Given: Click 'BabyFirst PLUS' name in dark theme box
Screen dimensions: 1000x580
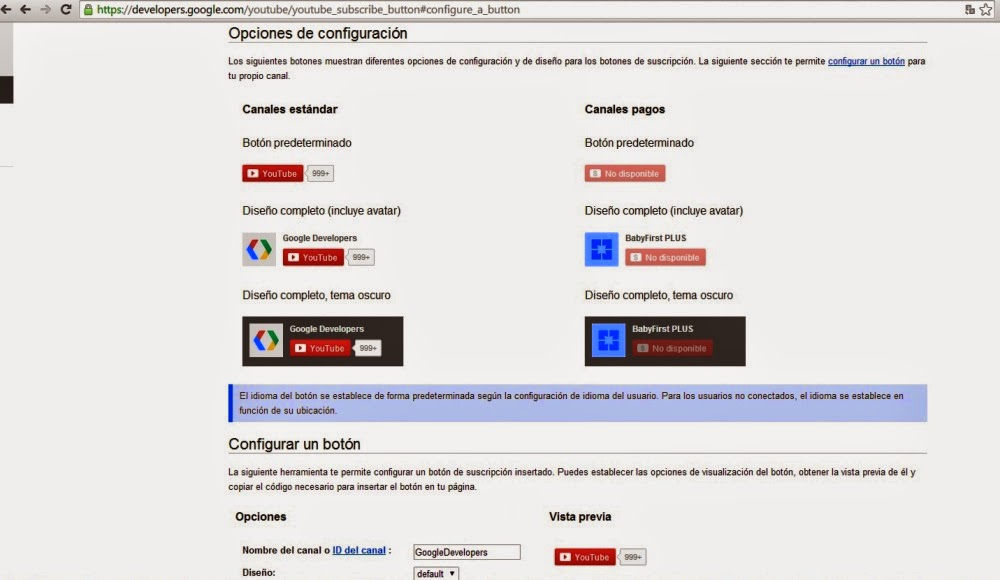Looking at the screenshot, I should [663, 329].
